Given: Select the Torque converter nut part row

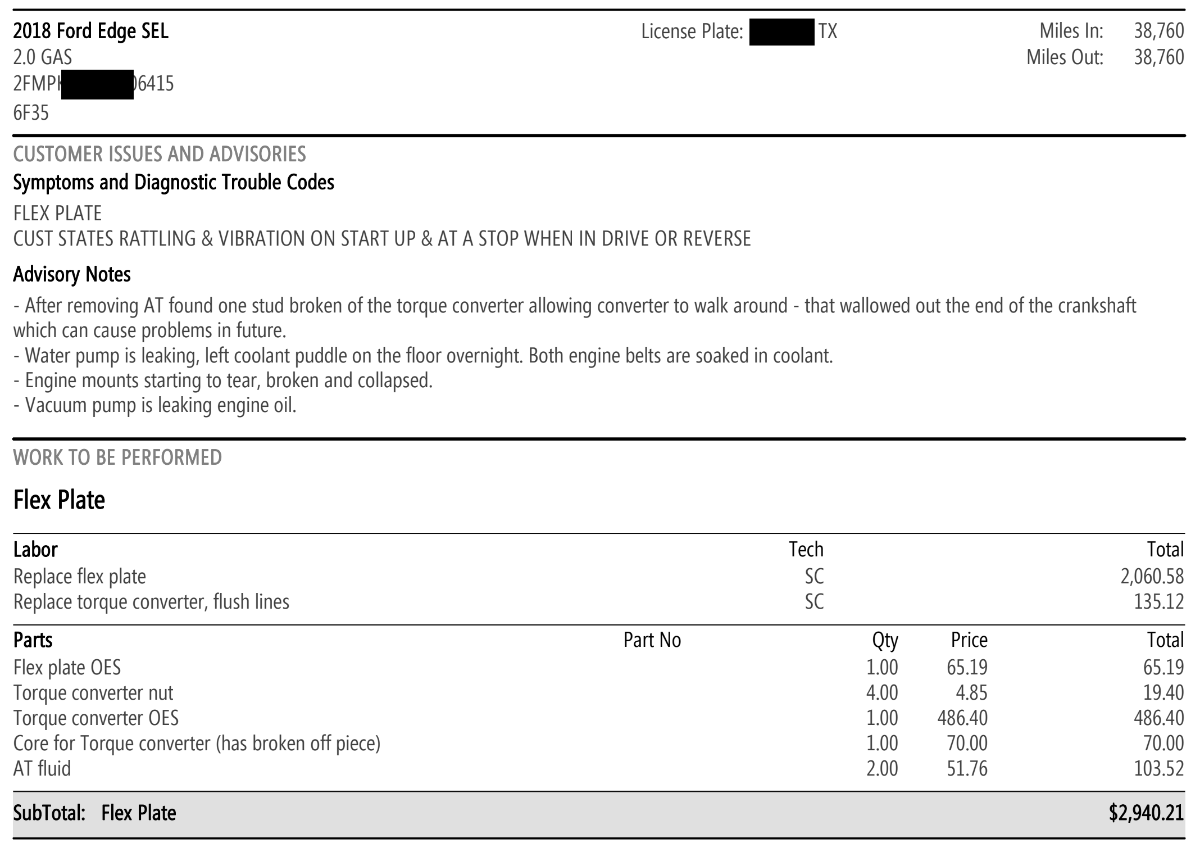Looking at the screenshot, I should [599, 692].
